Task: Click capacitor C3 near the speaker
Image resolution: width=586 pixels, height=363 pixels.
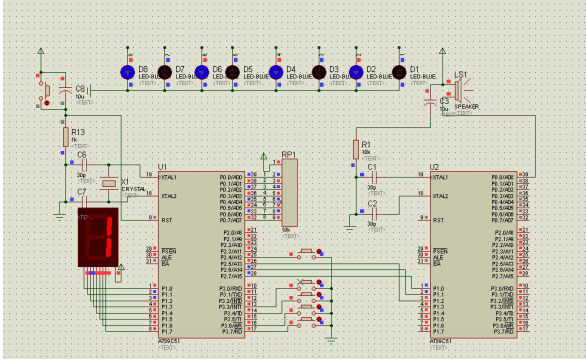Action: pyautogui.click(x=430, y=102)
